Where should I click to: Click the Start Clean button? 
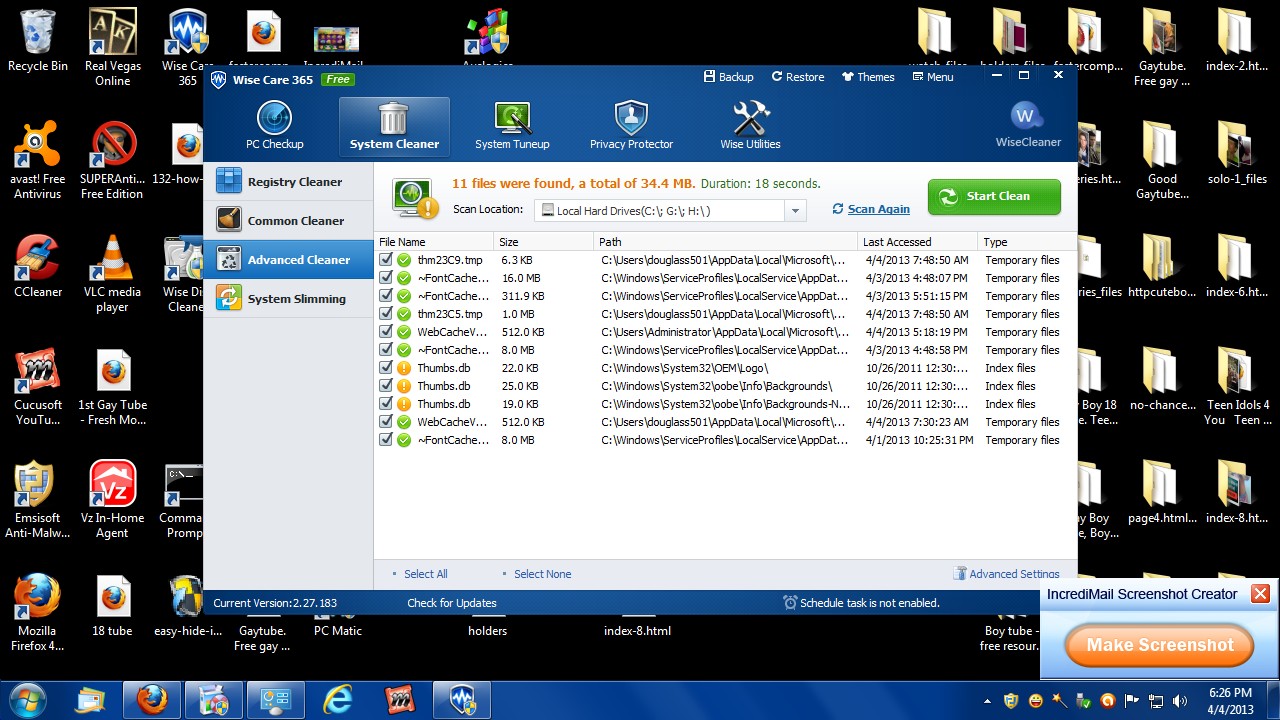point(994,196)
